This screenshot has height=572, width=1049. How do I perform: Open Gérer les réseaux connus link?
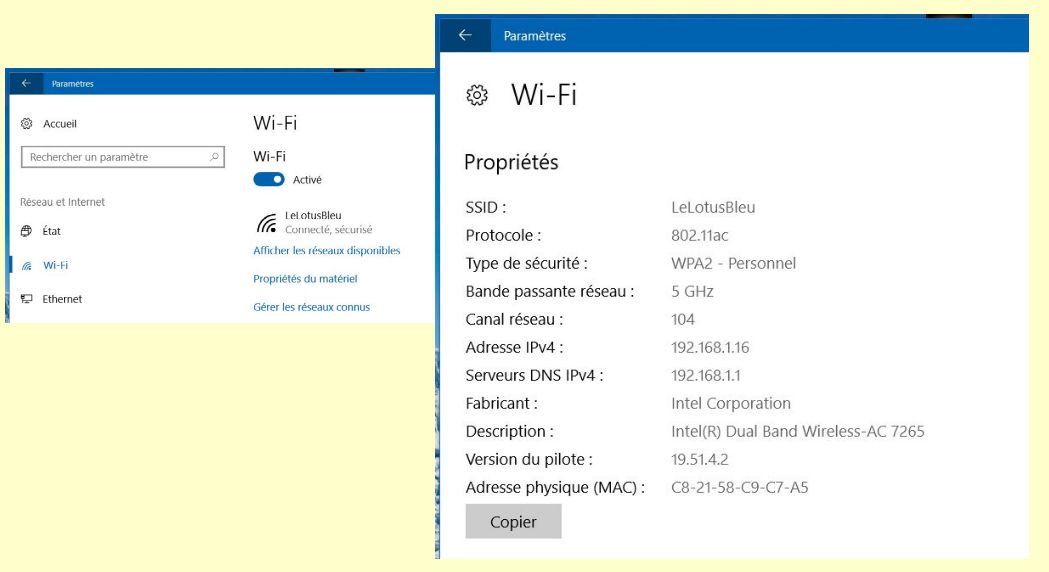click(x=311, y=307)
